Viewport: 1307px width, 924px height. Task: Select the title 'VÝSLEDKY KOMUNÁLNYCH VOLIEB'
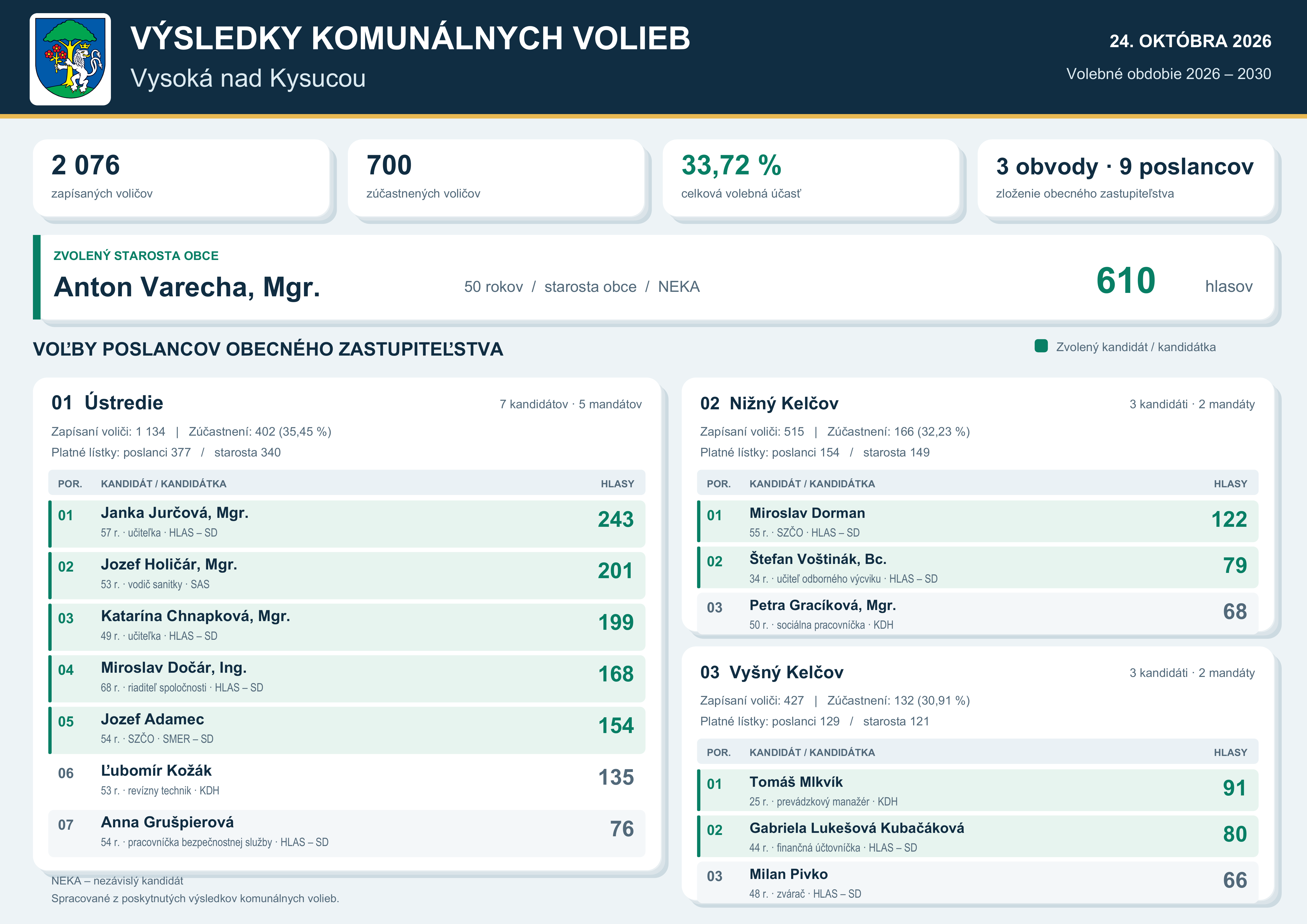click(x=410, y=38)
